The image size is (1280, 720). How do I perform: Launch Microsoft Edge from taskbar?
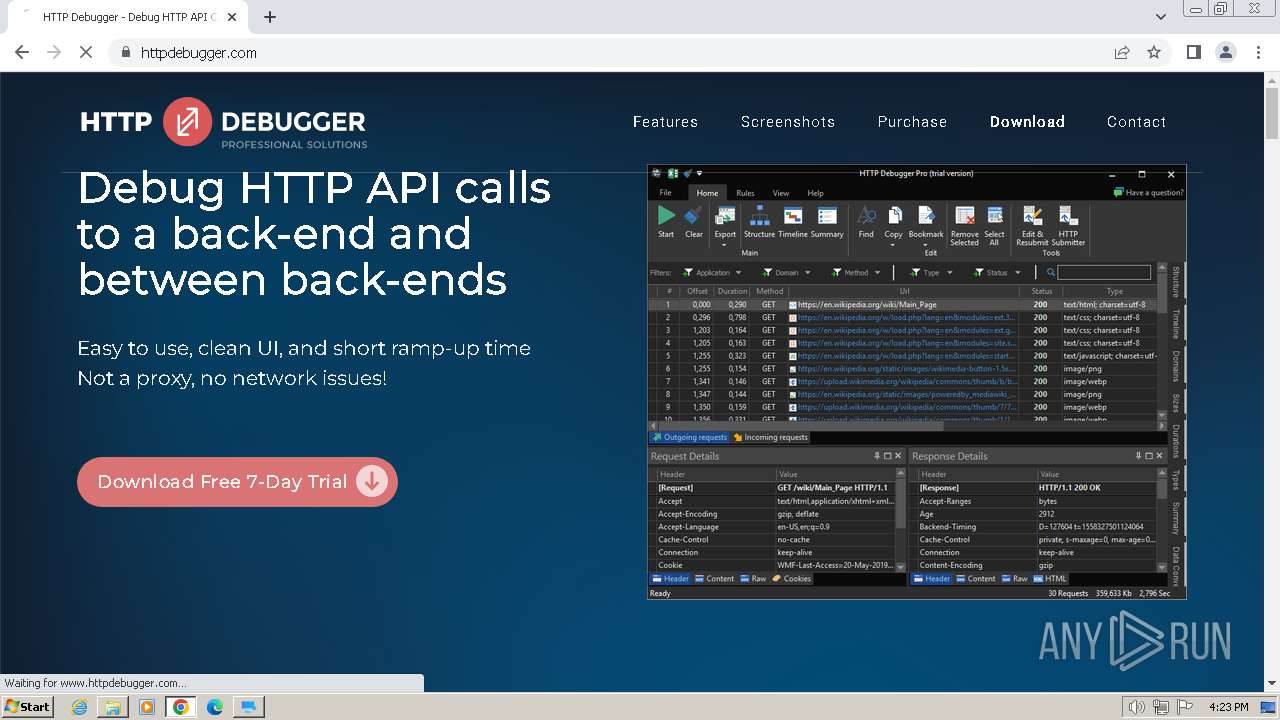coord(215,707)
